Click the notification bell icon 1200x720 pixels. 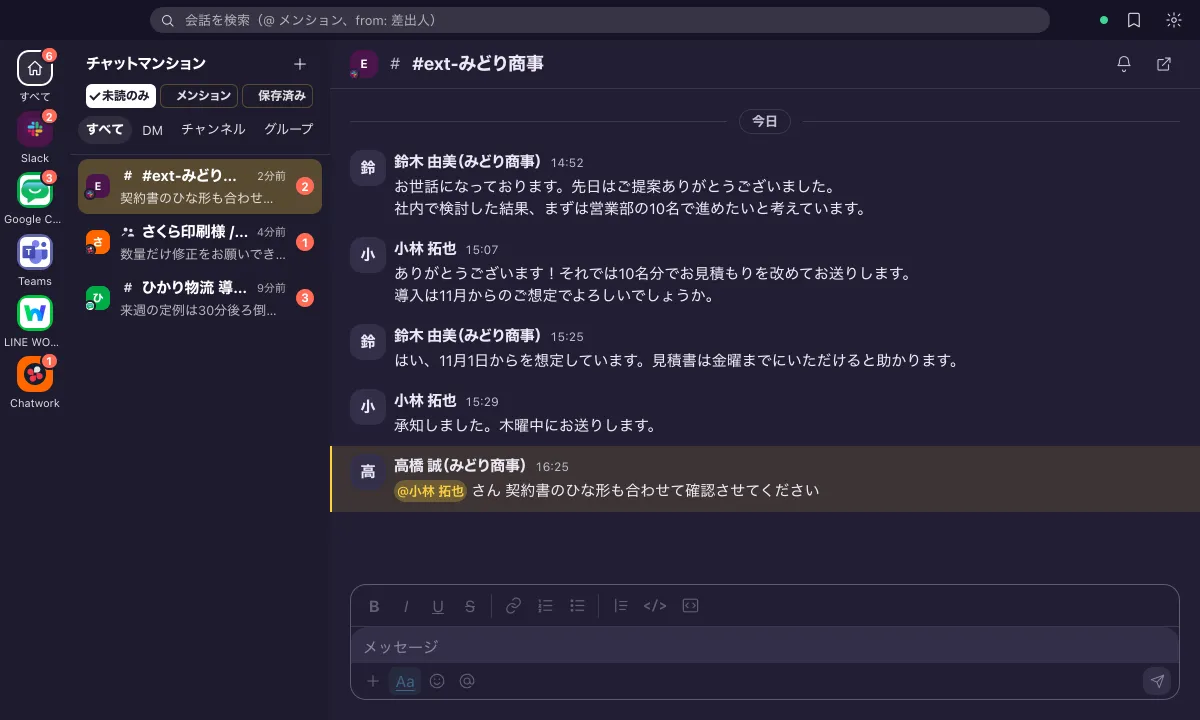(x=1124, y=64)
